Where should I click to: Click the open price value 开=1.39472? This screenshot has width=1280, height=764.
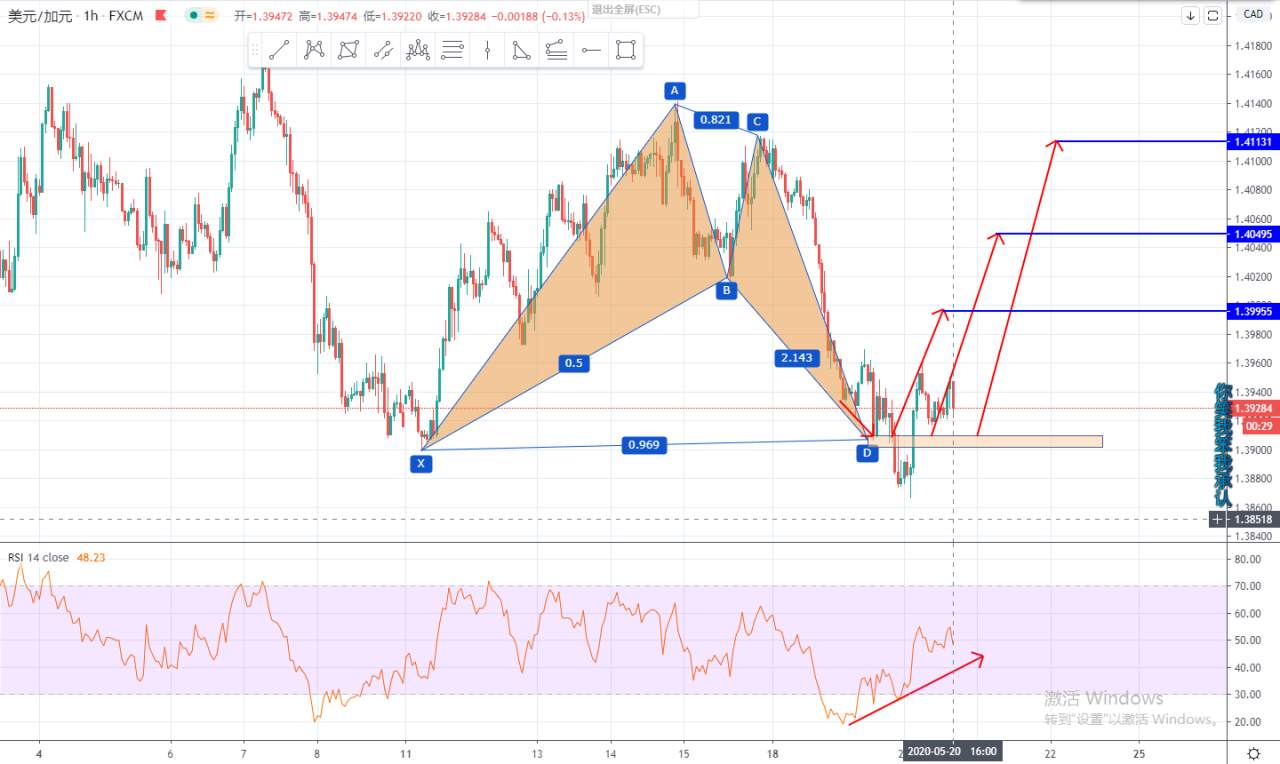pyautogui.click(x=264, y=16)
